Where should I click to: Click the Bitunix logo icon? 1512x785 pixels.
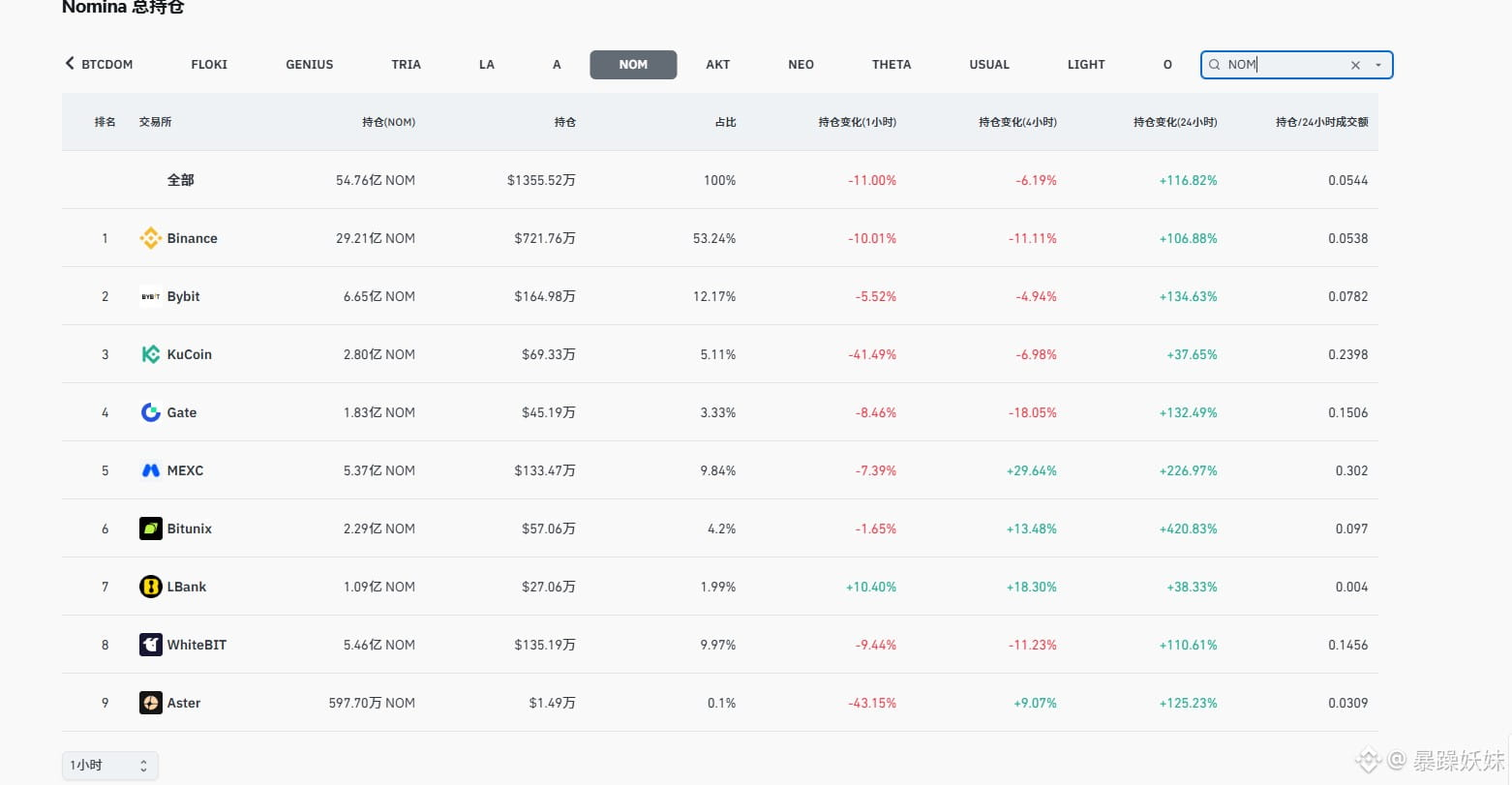click(x=150, y=528)
